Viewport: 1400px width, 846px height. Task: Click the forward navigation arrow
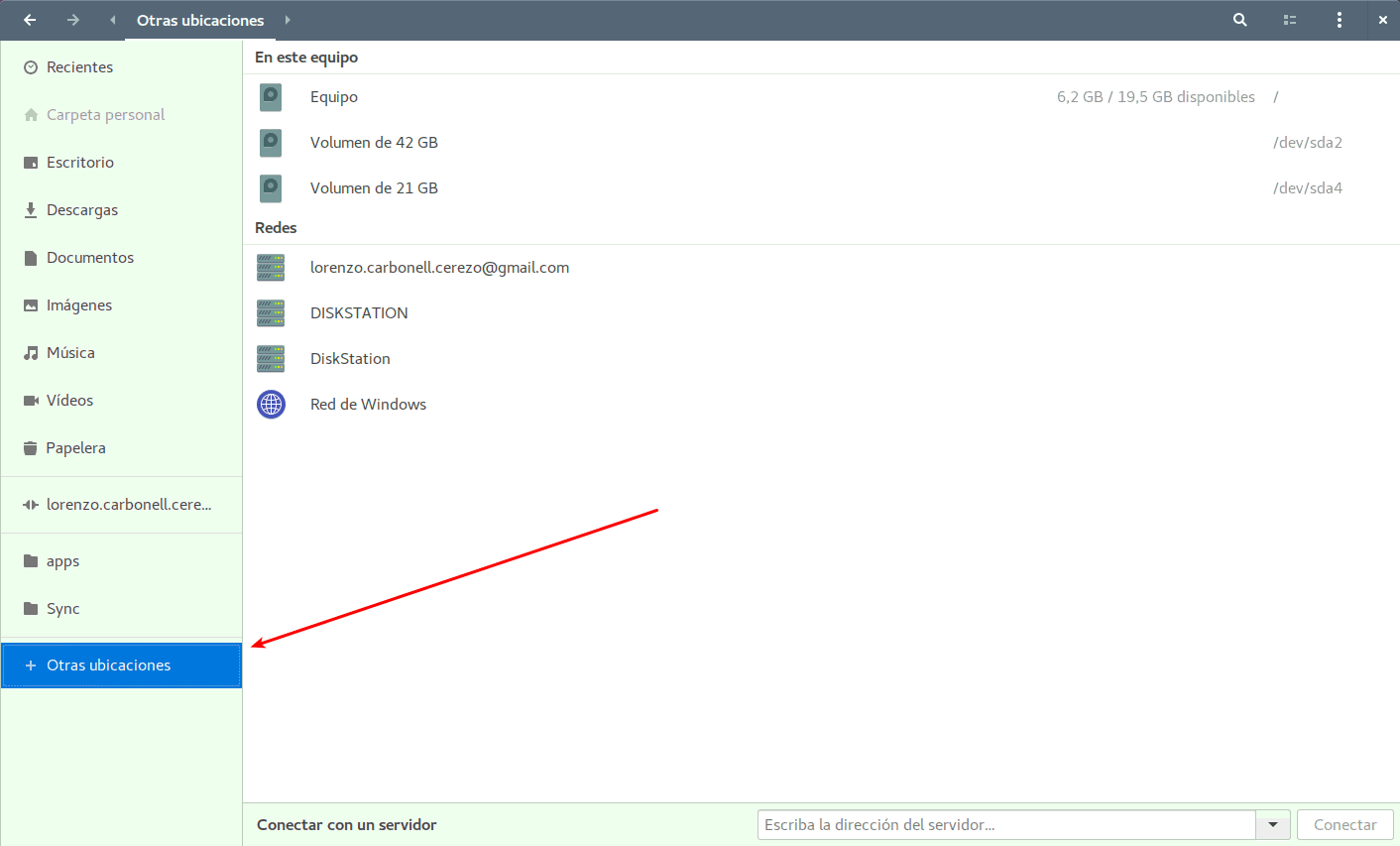click(73, 20)
